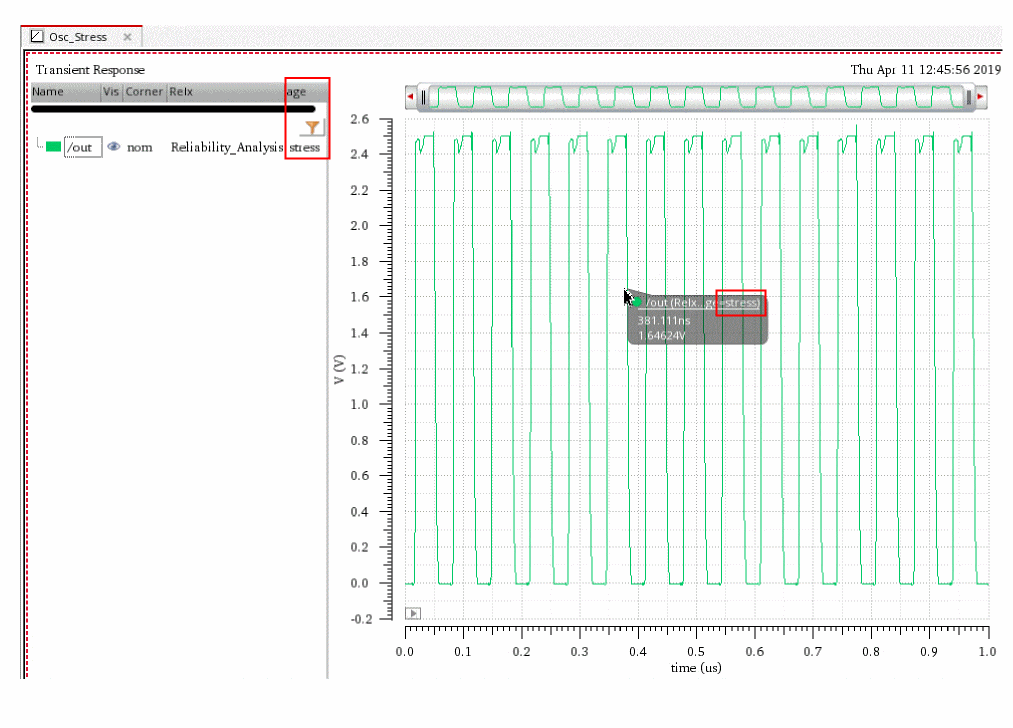Click the Vis column header

point(111,92)
